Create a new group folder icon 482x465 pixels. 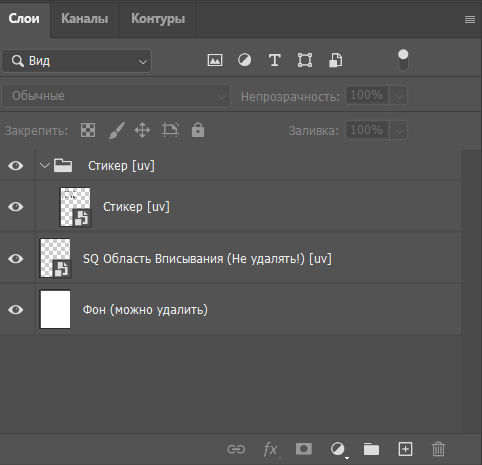[x=371, y=449]
